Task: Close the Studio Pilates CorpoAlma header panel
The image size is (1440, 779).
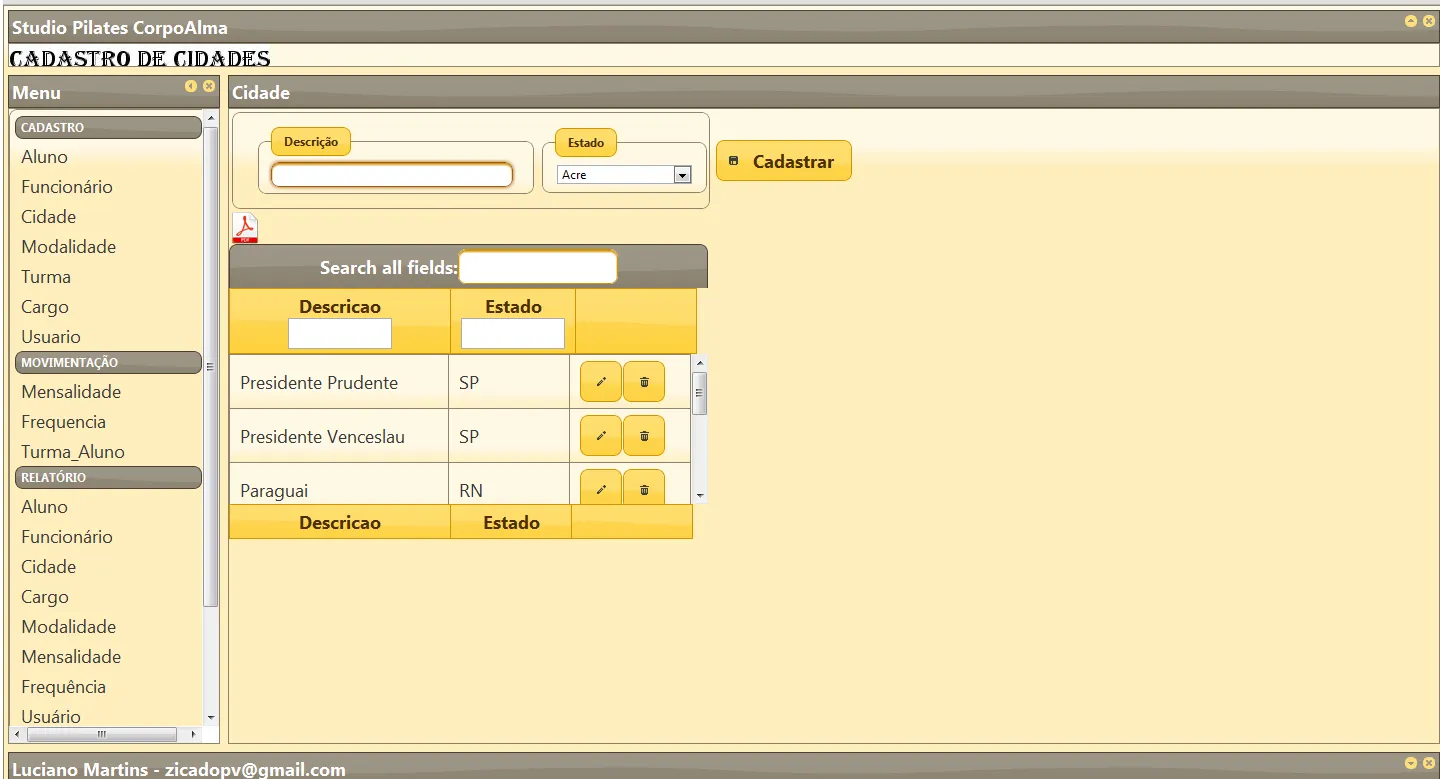Action: pos(1429,21)
